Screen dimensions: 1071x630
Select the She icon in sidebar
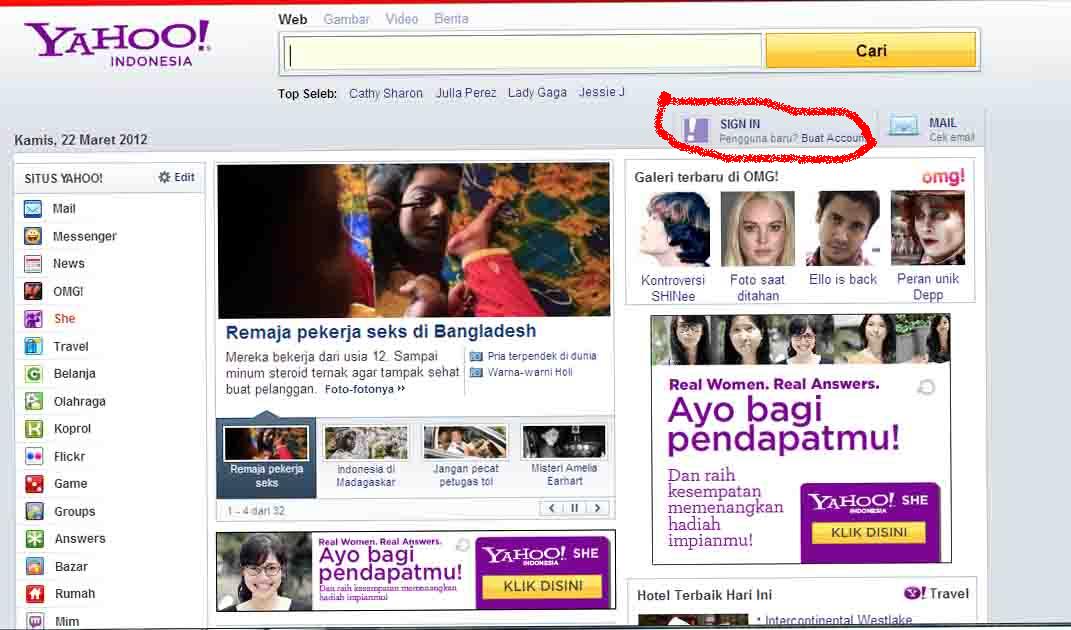pos(33,318)
